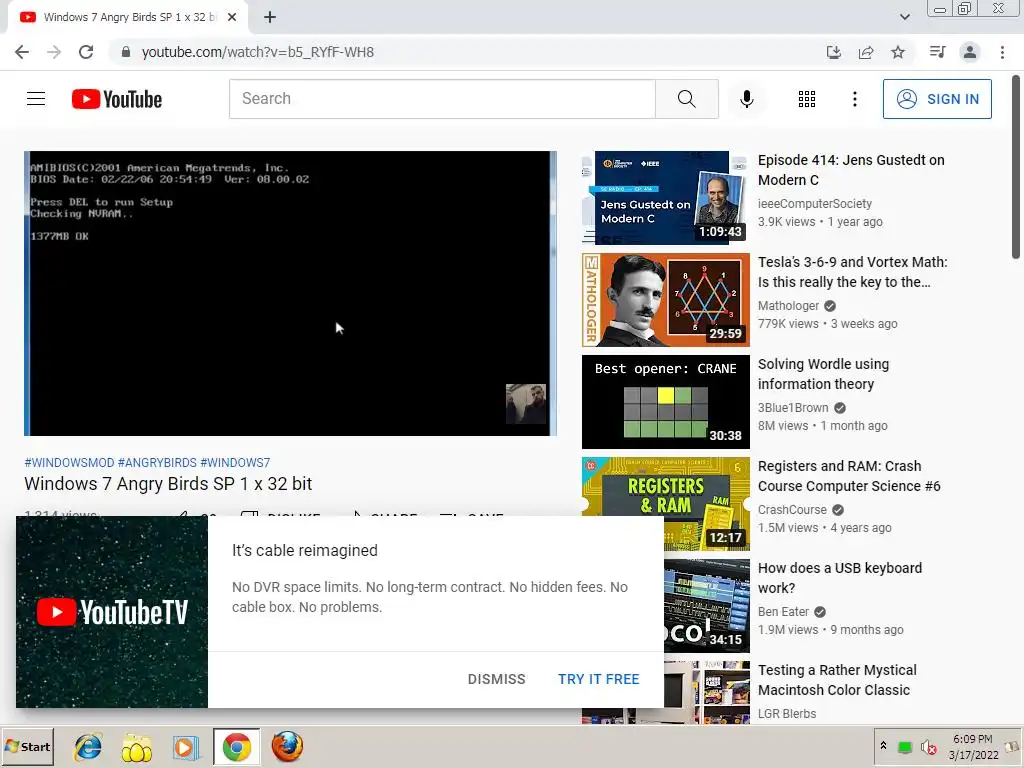Launch Internet Explorer from the taskbar
1024x768 pixels.
click(x=88, y=746)
